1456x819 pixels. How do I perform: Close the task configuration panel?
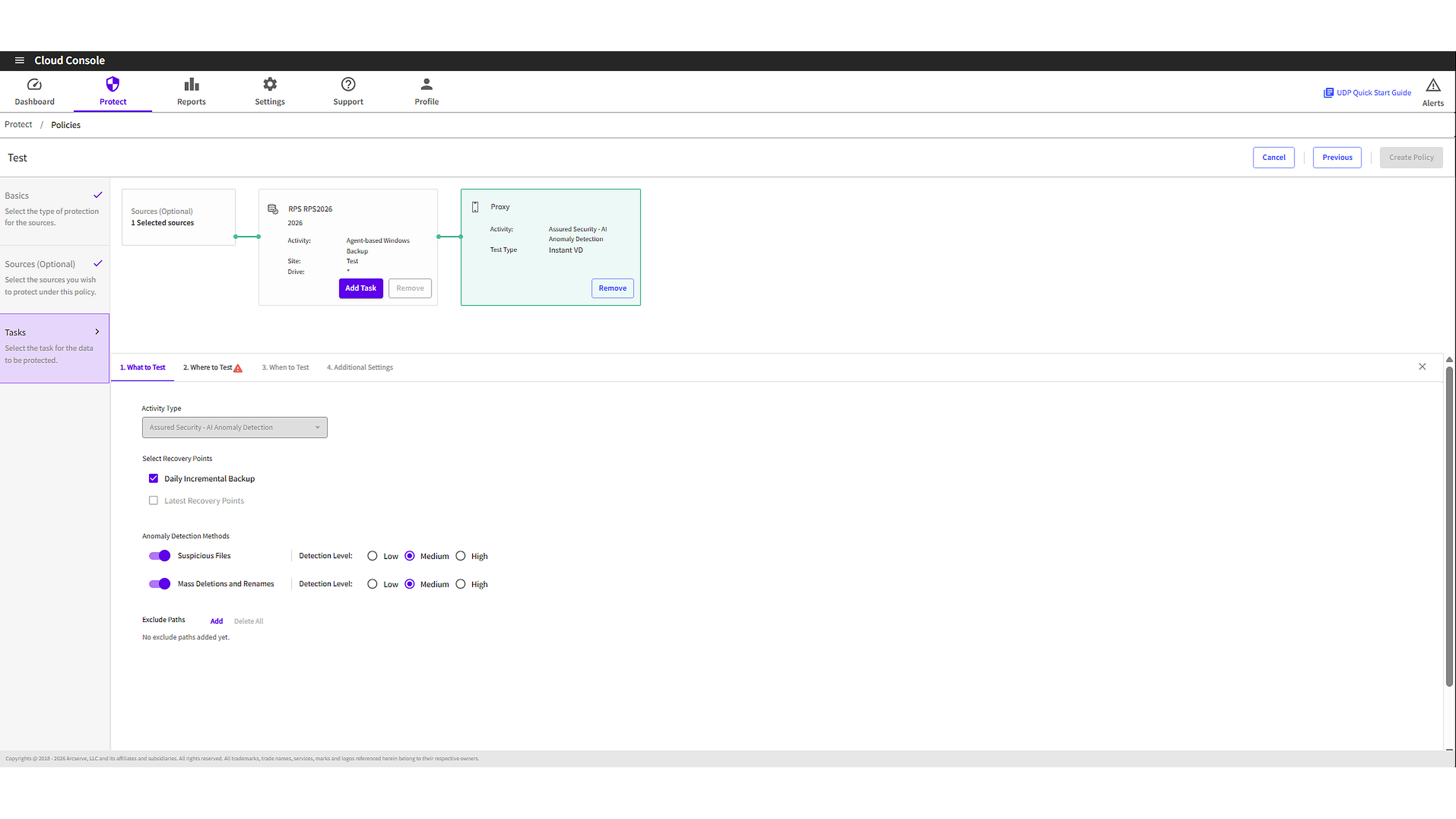1422,367
